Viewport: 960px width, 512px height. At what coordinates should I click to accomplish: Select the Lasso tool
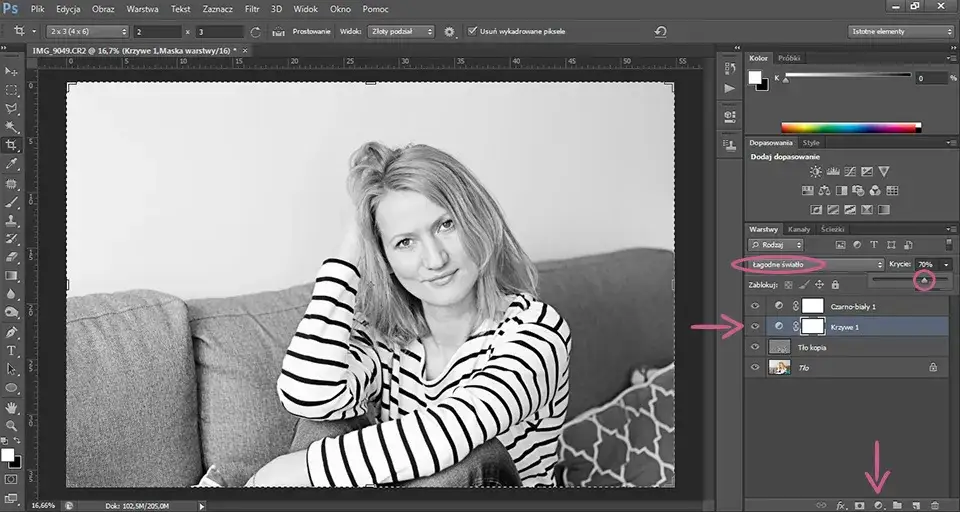coord(11,109)
